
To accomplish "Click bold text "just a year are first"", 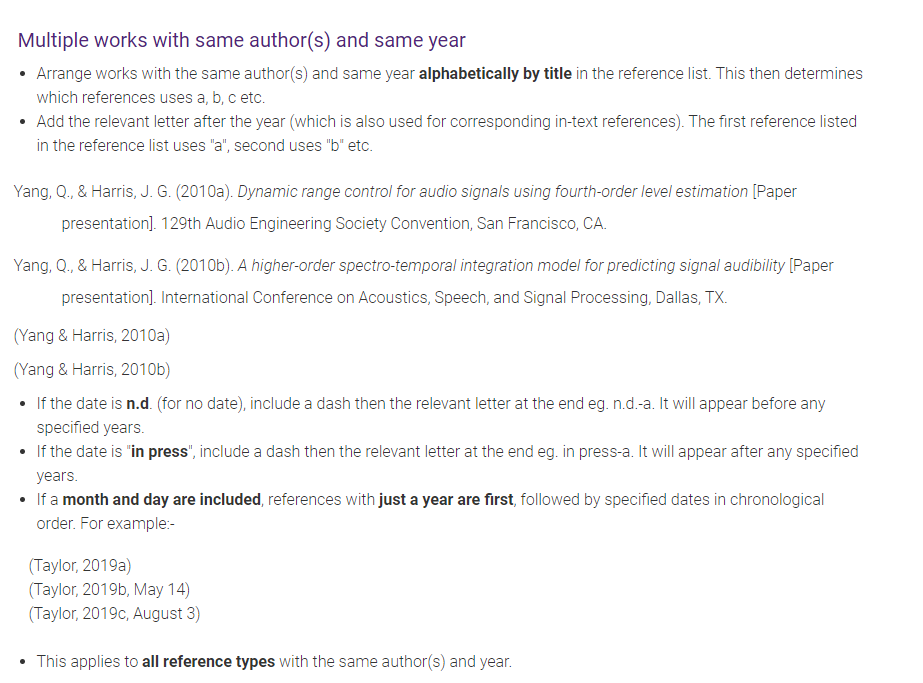I will click(x=446, y=500).
